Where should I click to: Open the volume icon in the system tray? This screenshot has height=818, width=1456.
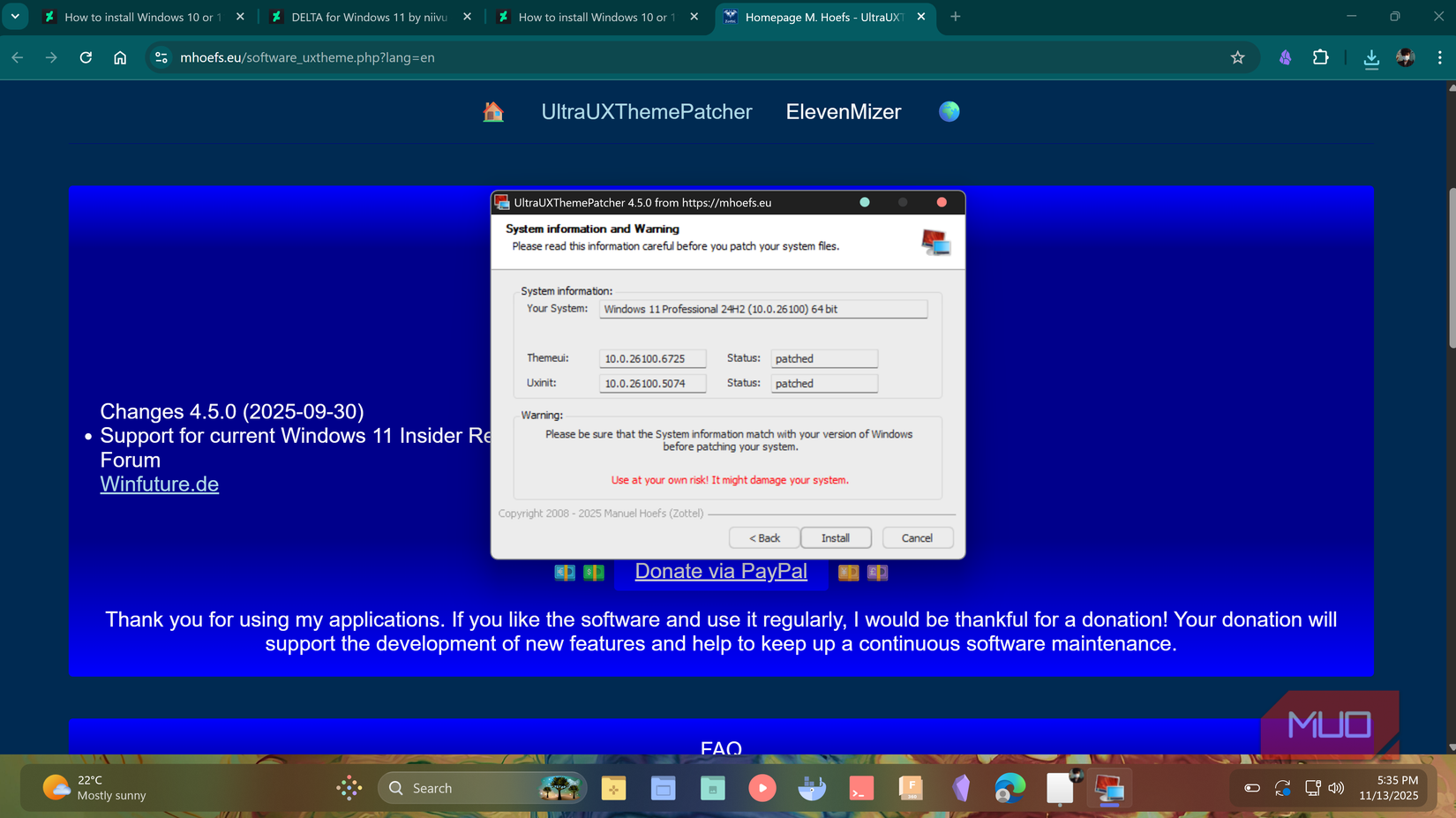pos(1336,787)
